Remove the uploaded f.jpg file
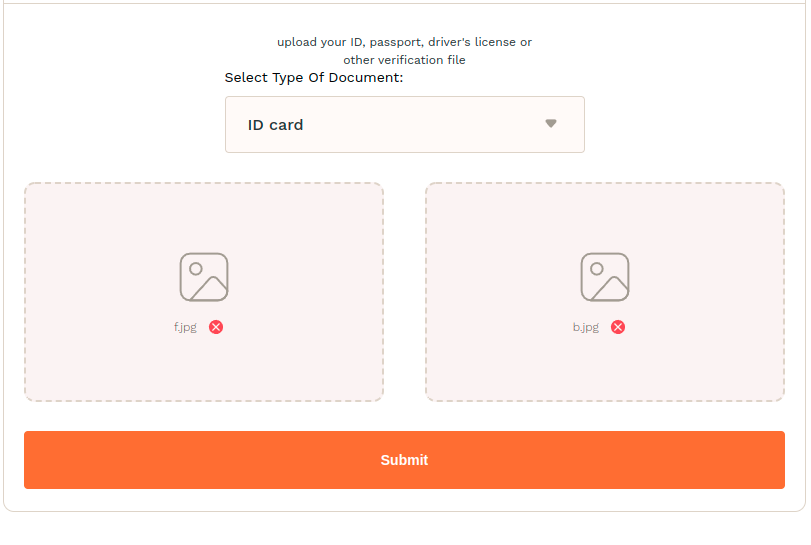Image resolution: width=811 pixels, height=545 pixels. 216,327
